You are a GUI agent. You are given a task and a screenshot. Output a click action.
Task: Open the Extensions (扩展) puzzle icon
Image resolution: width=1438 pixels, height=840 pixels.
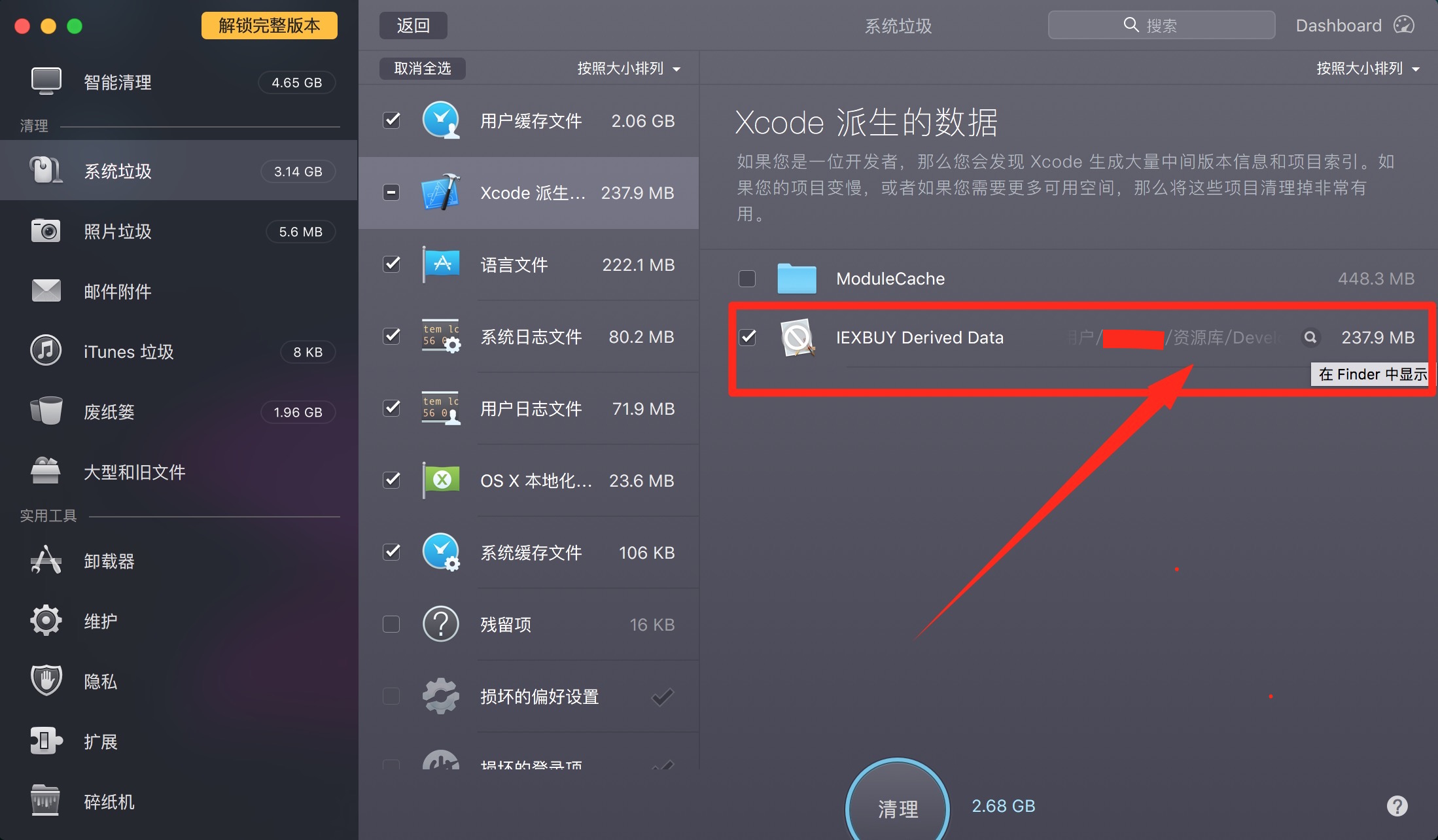click(x=46, y=741)
